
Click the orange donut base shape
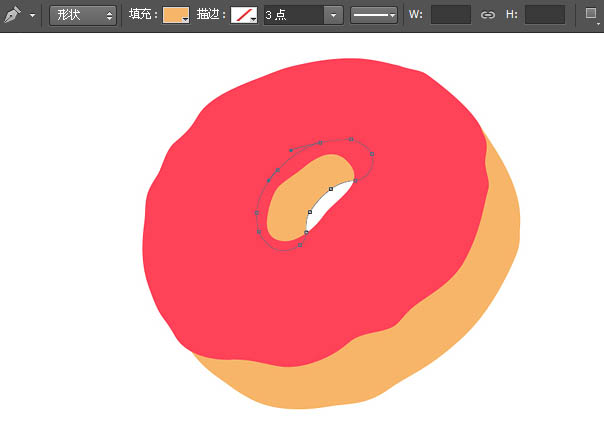(480, 280)
